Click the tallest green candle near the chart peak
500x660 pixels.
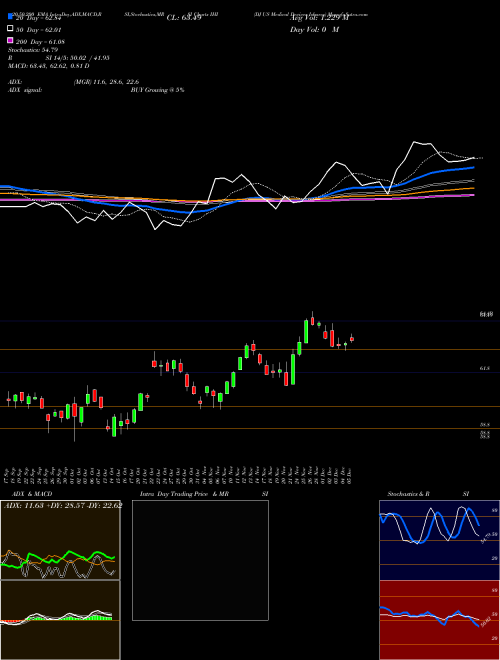pos(306,331)
